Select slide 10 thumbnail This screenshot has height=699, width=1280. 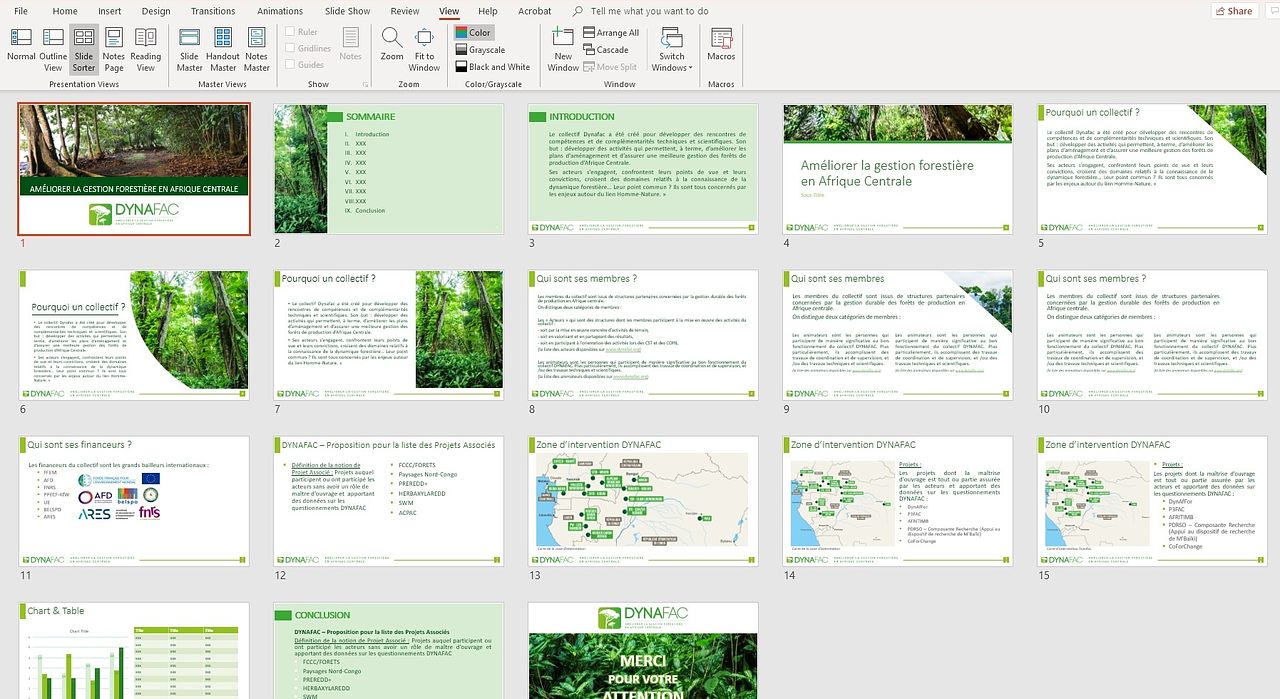tap(1152, 335)
